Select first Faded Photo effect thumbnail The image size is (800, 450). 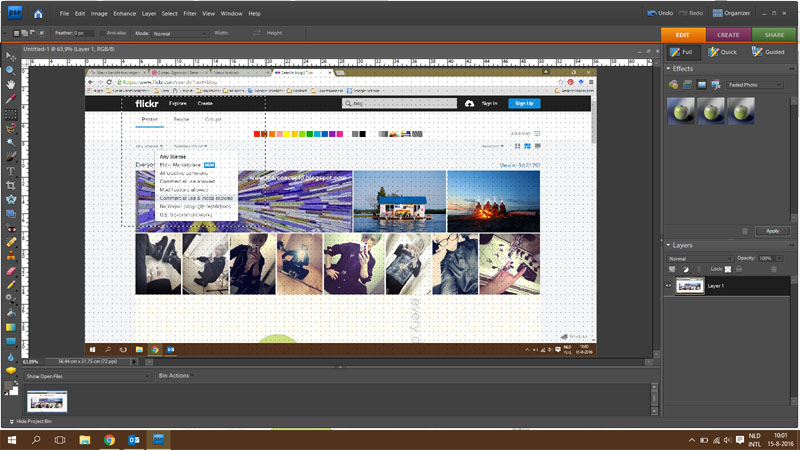(681, 111)
